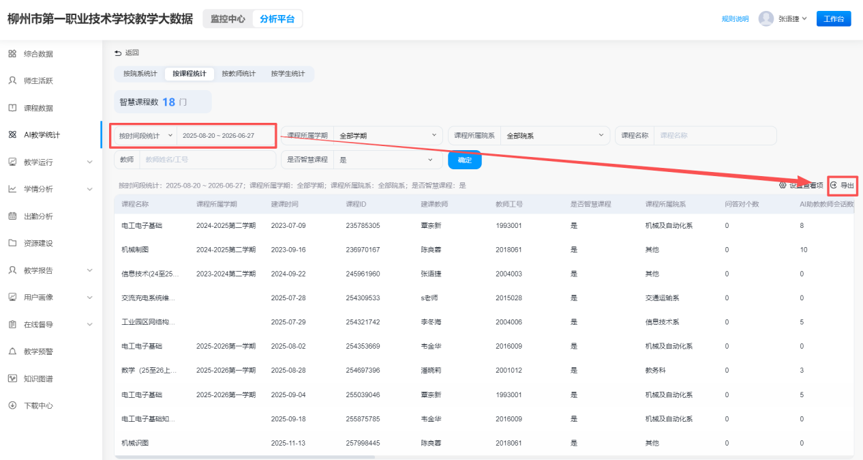The height and width of the screenshot is (460, 863).
Task: Click the 课程数据 book icon
Action: (x=12, y=108)
